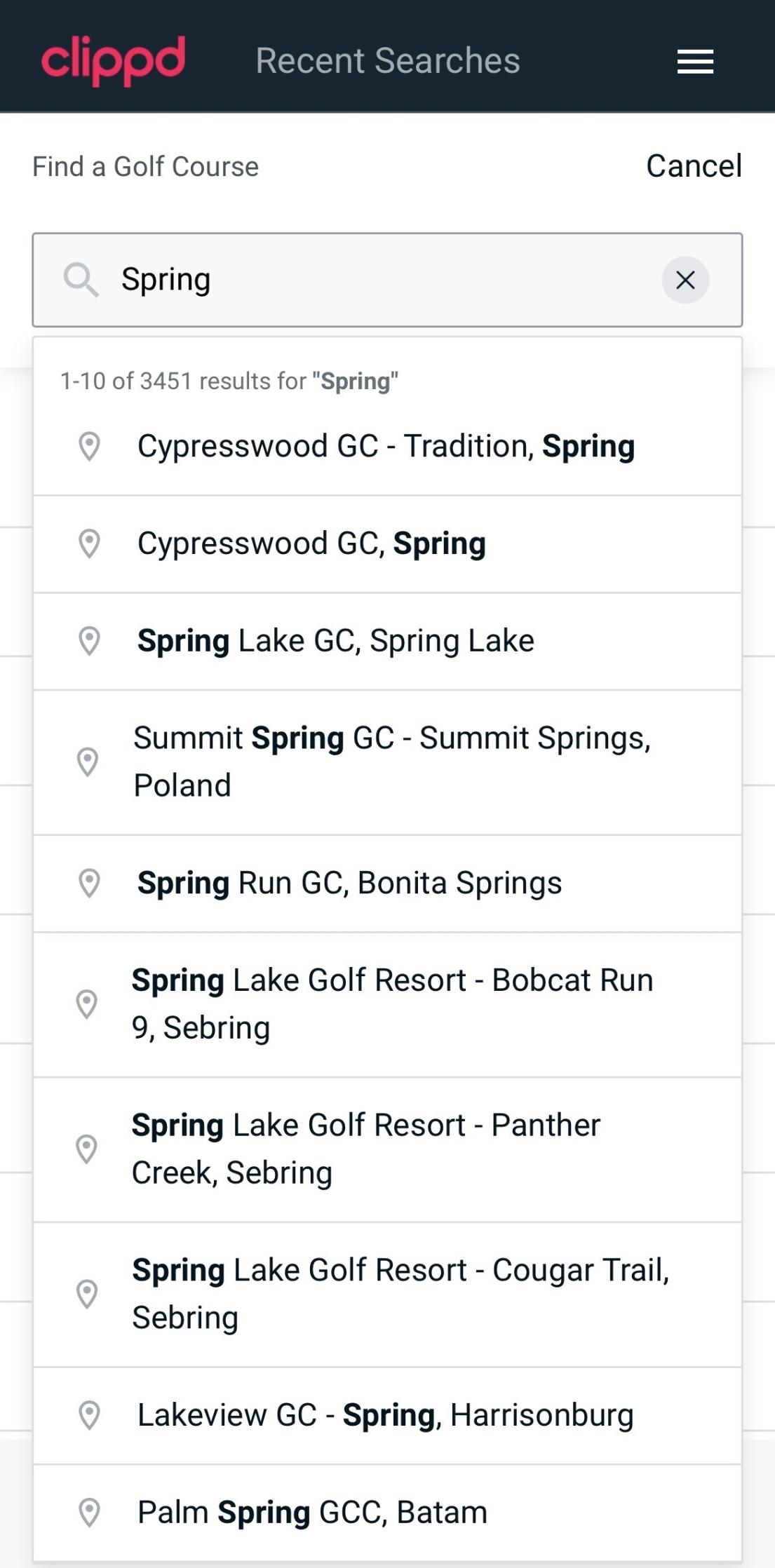Select Palm Spring GCC, Batam result
Viewport: 775px width, 1568px height.
312,1513
